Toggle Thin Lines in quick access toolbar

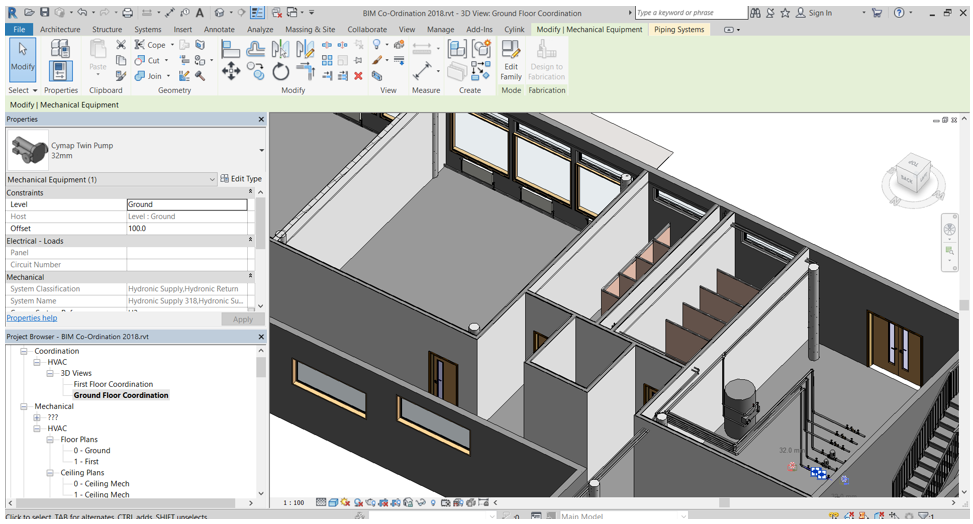point(258,12)
